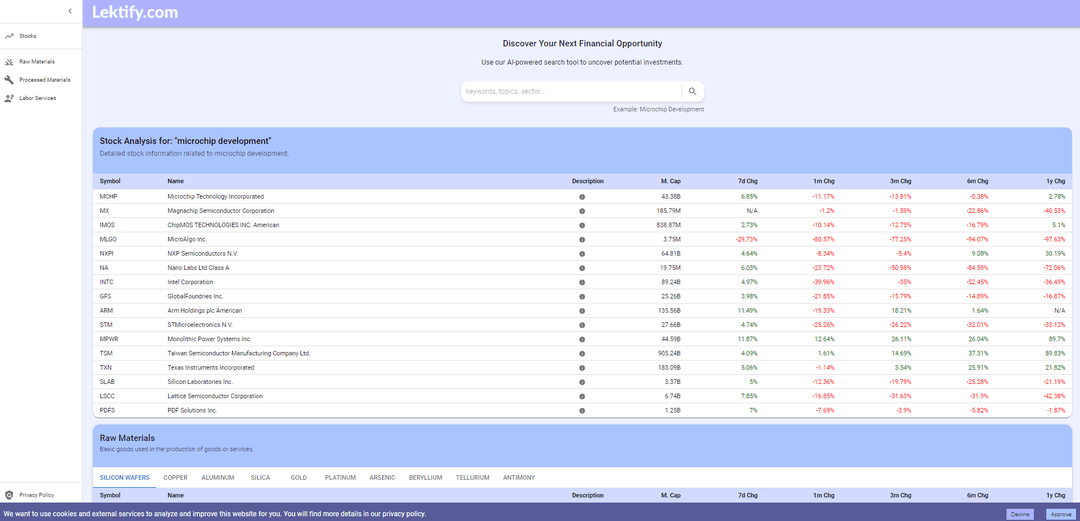Switch to the BERYLLIUM tab
The width and height of the screenshot is (1080, 521).
pos(425,478)
